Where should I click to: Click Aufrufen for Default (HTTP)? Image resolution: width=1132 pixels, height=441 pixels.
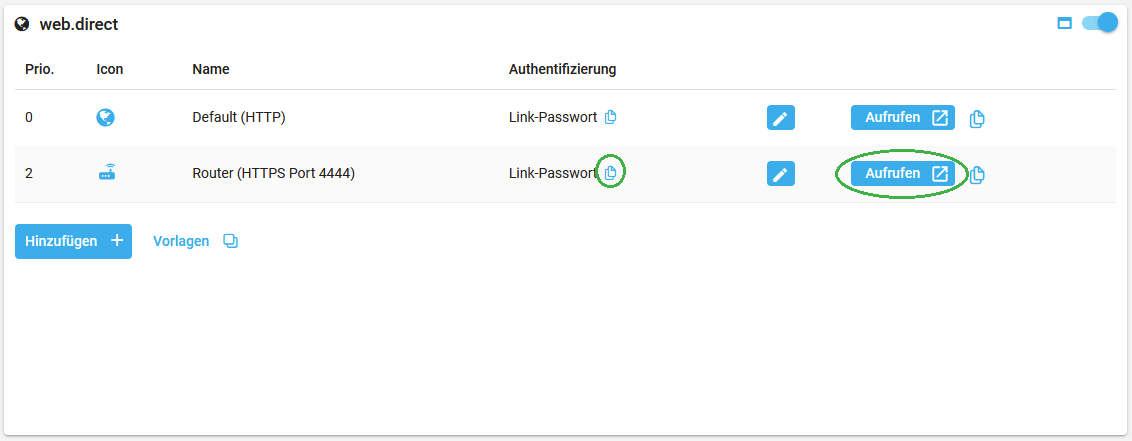902,117
